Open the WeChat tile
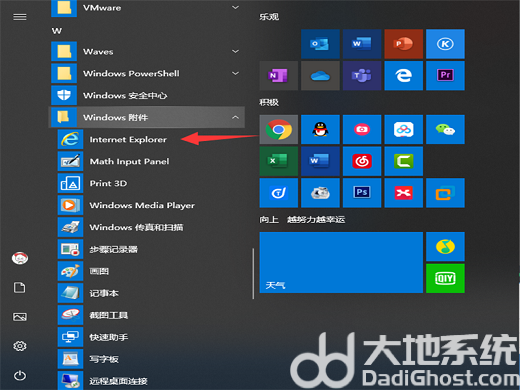 (x=445, y=129)
